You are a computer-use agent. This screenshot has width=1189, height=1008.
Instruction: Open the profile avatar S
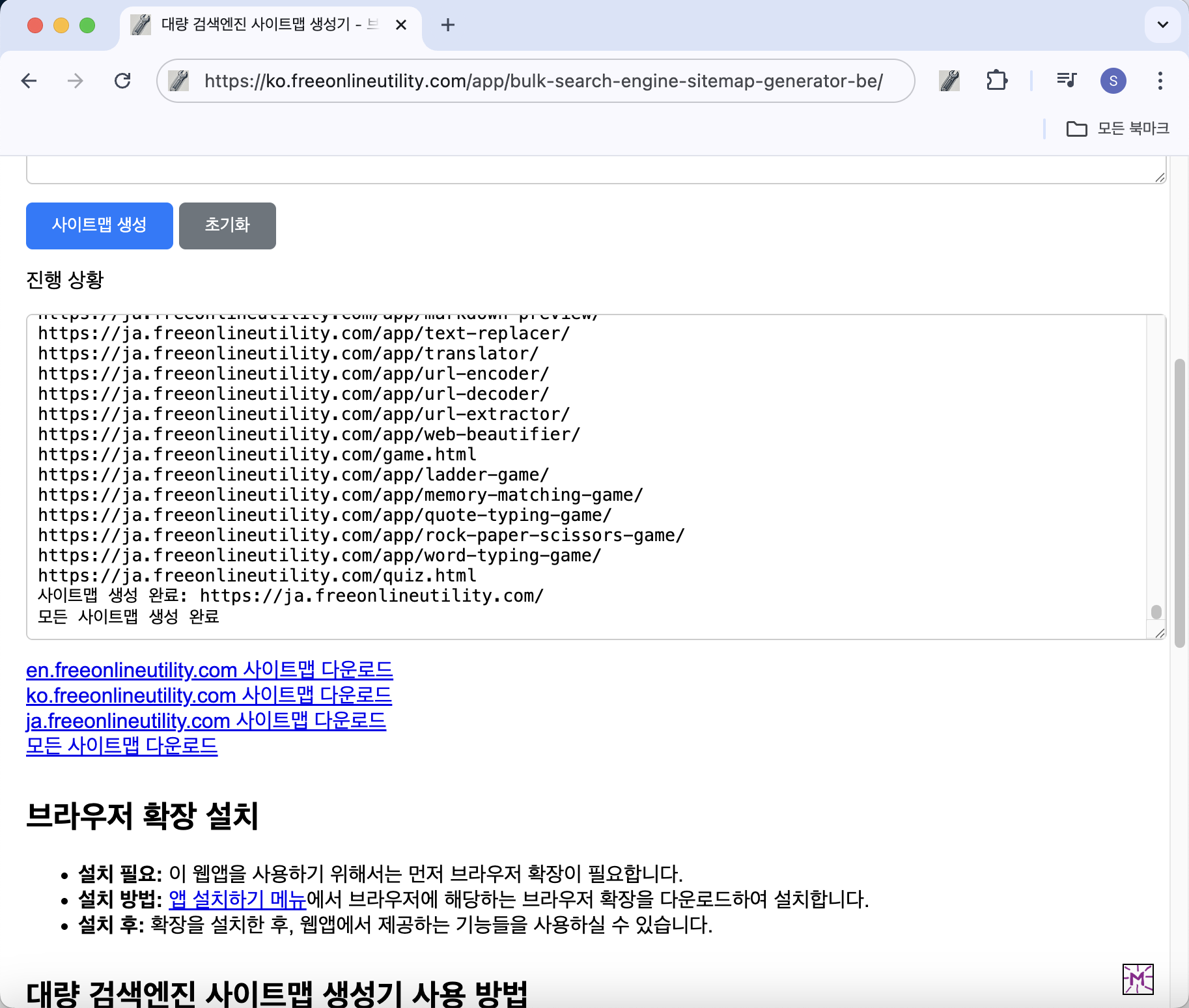1113,81
